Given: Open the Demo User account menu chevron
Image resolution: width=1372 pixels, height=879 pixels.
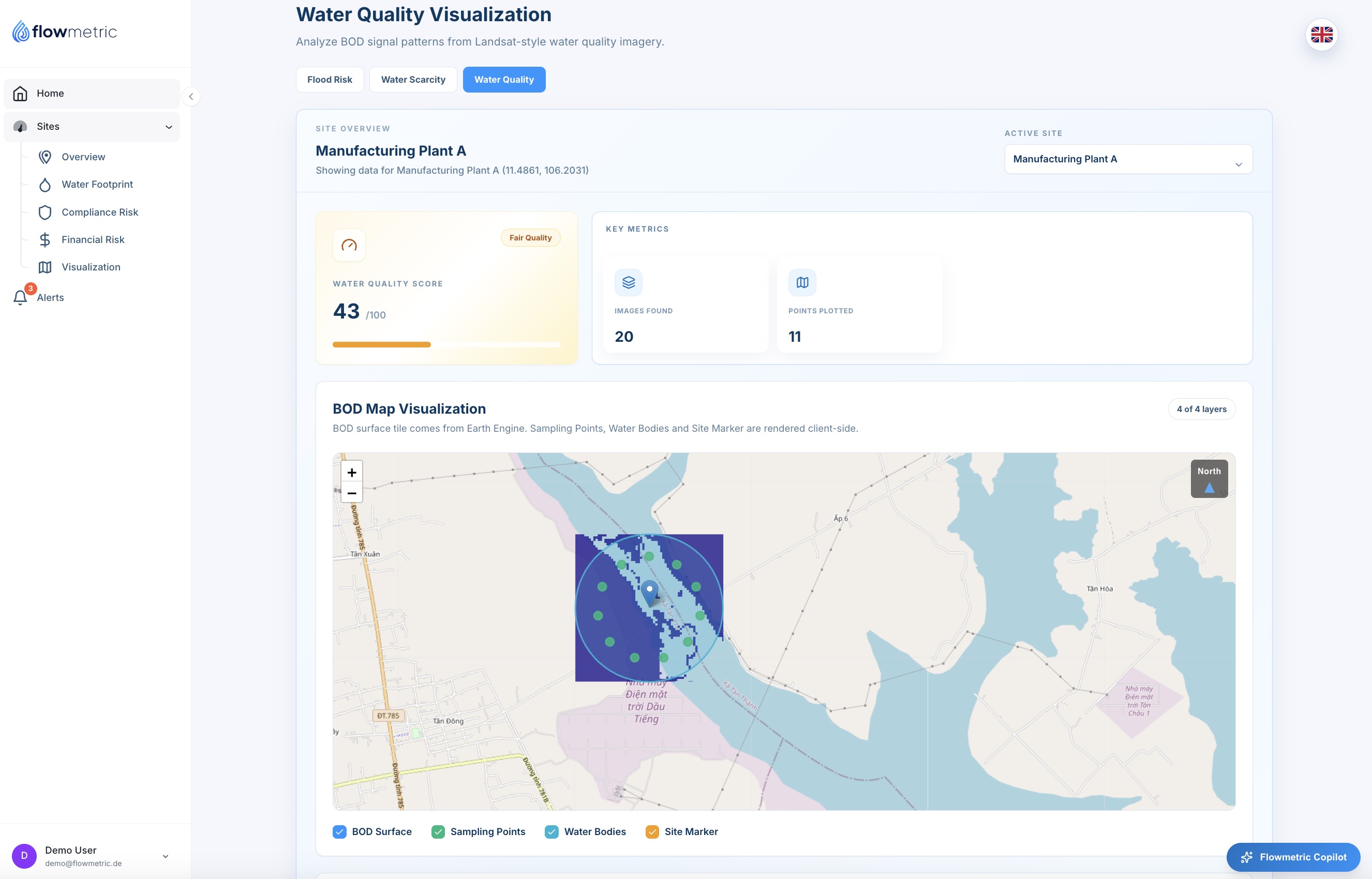Looking at the screenshot, I should 166,856.
